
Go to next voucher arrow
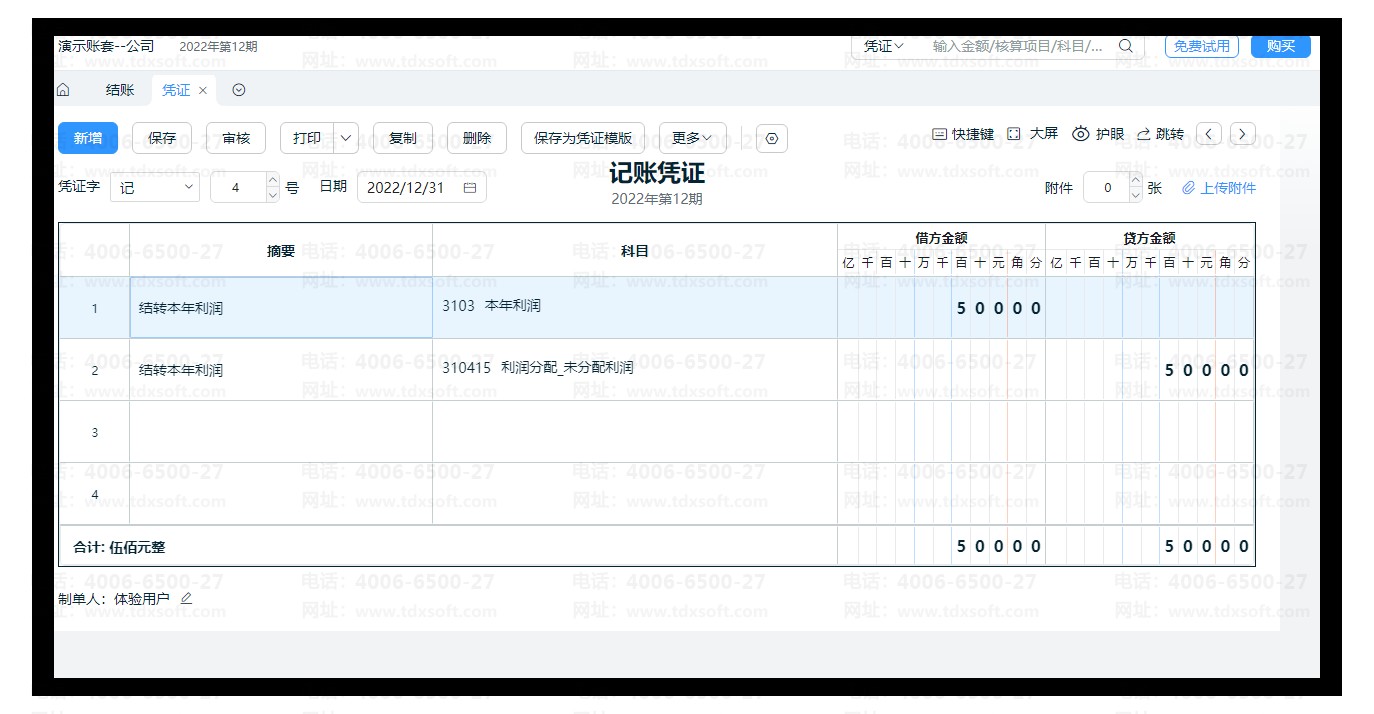pyautogui.click(x=1242, y=134)
